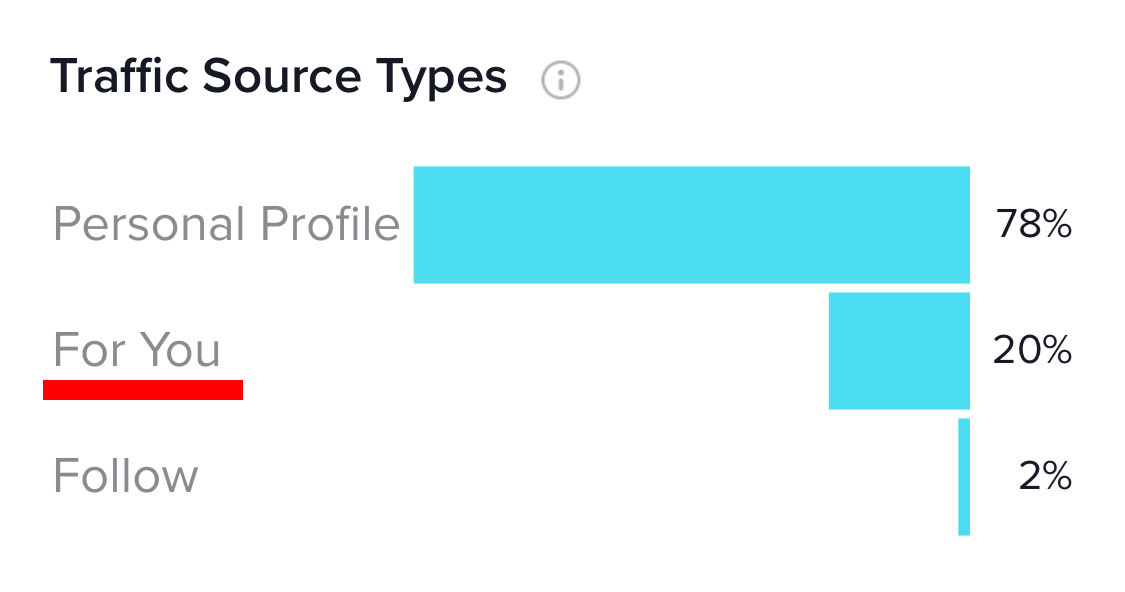Click the word 'You' in second label
This screenshot has width=1125, height=592.
pyautogui.click(x=180, y=350)
